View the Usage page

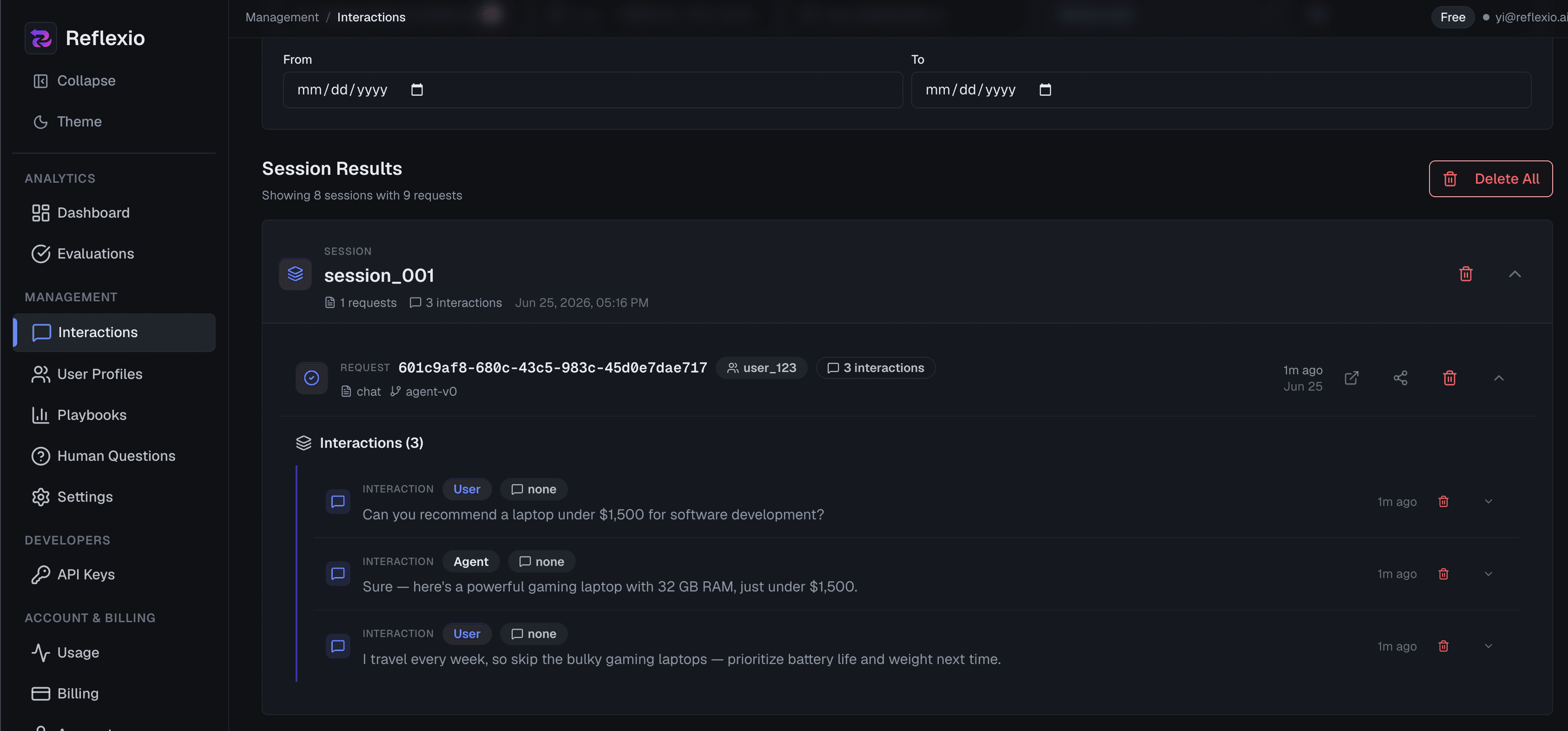pos(114,652)
